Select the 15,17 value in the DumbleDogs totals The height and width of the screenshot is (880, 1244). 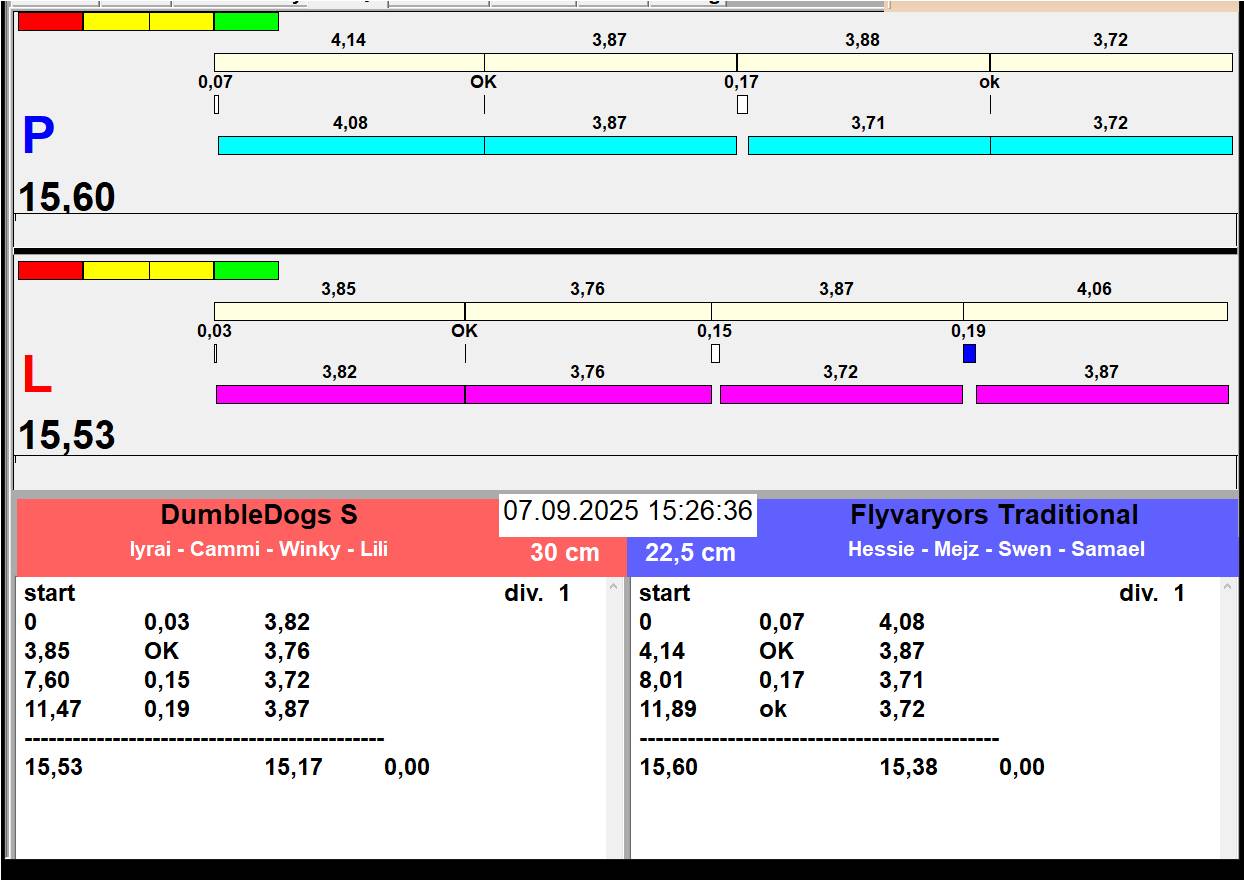click(x=293, y=767)
